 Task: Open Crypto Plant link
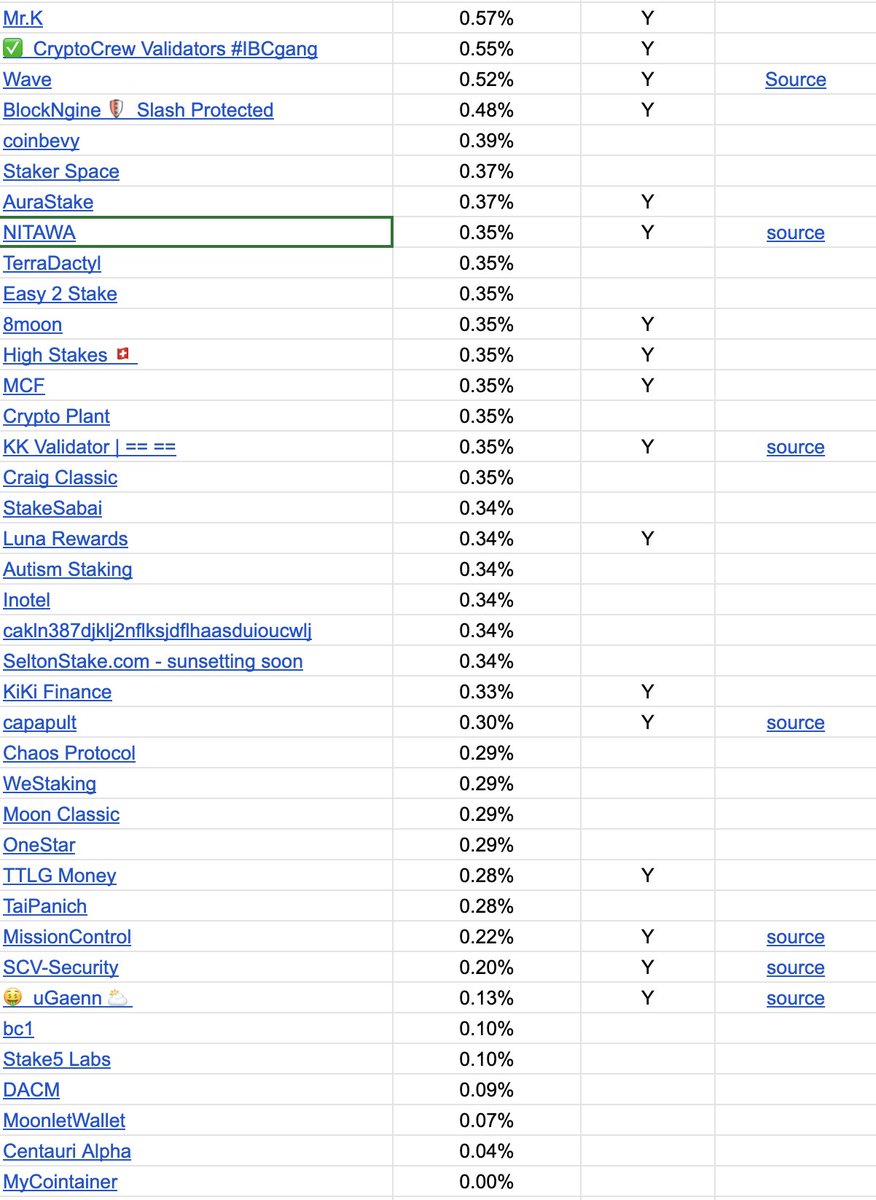(56, 416)
